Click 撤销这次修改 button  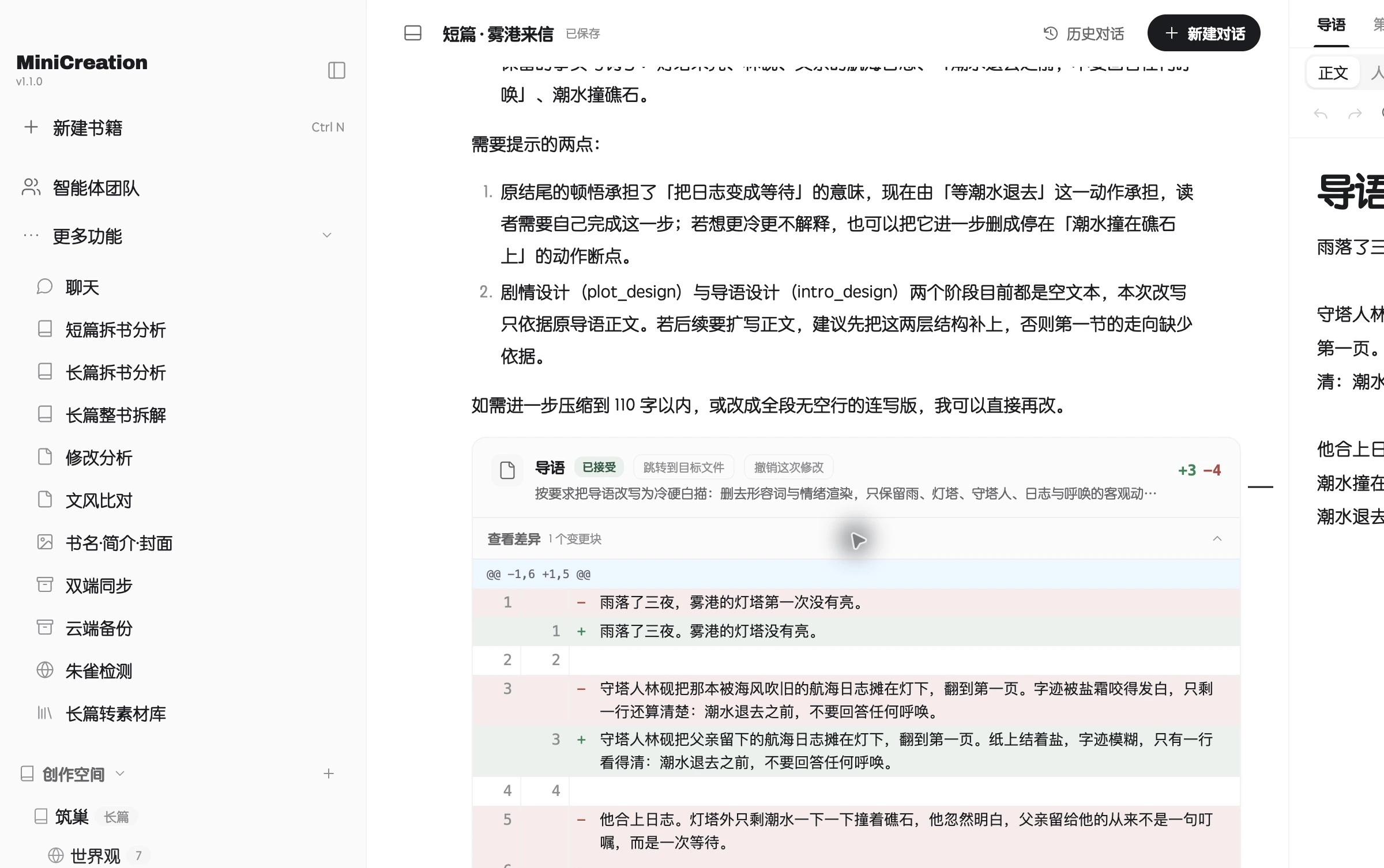coord(789,467)
